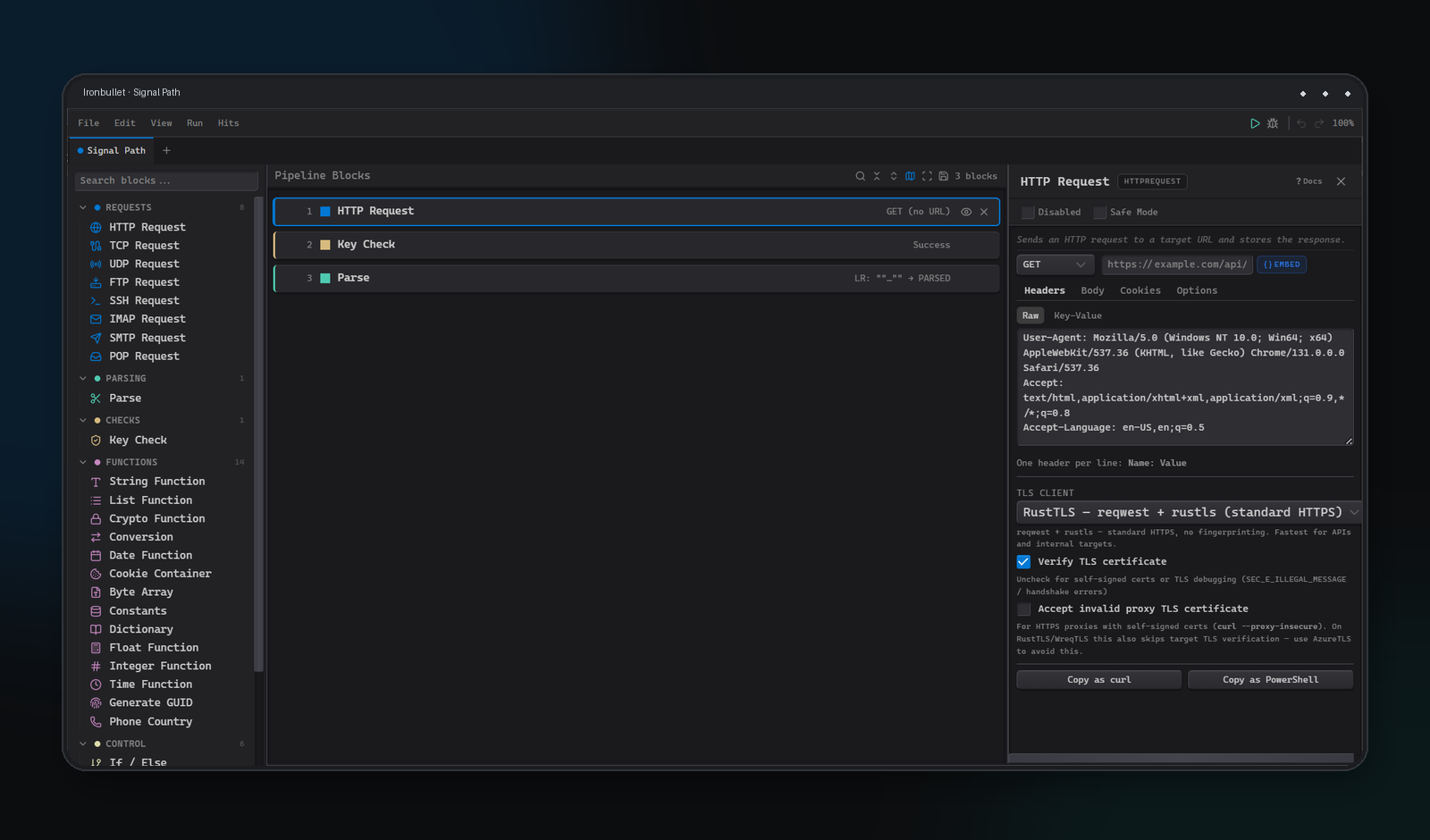Viewport: 1430px width, 840px height.
Task: Collapse the REQUESTS category
Action: tap(83, 207)
